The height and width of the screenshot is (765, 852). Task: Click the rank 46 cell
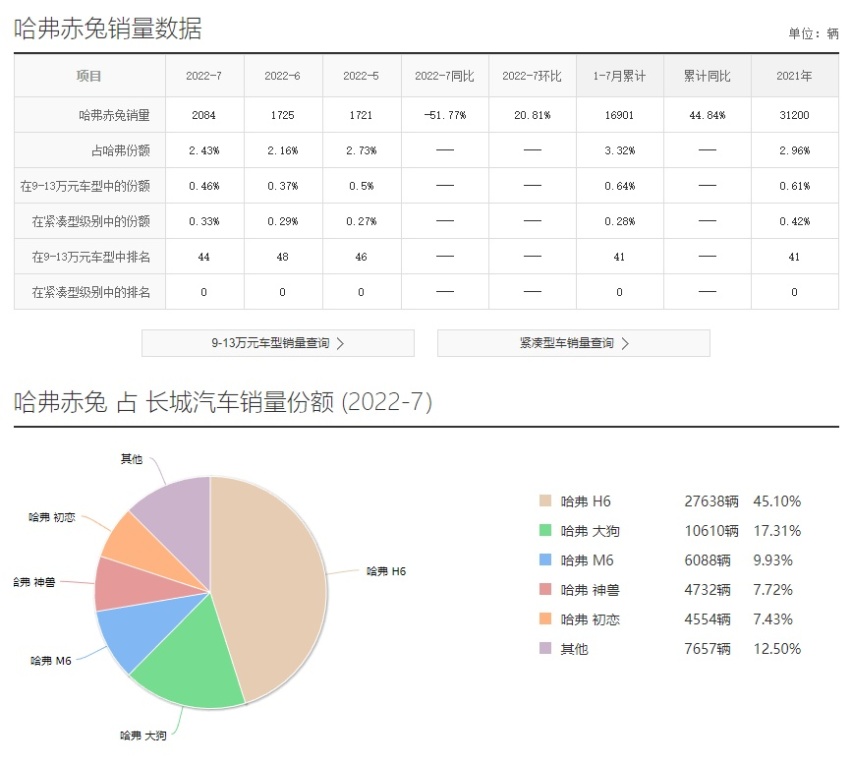tap(362, 256)
